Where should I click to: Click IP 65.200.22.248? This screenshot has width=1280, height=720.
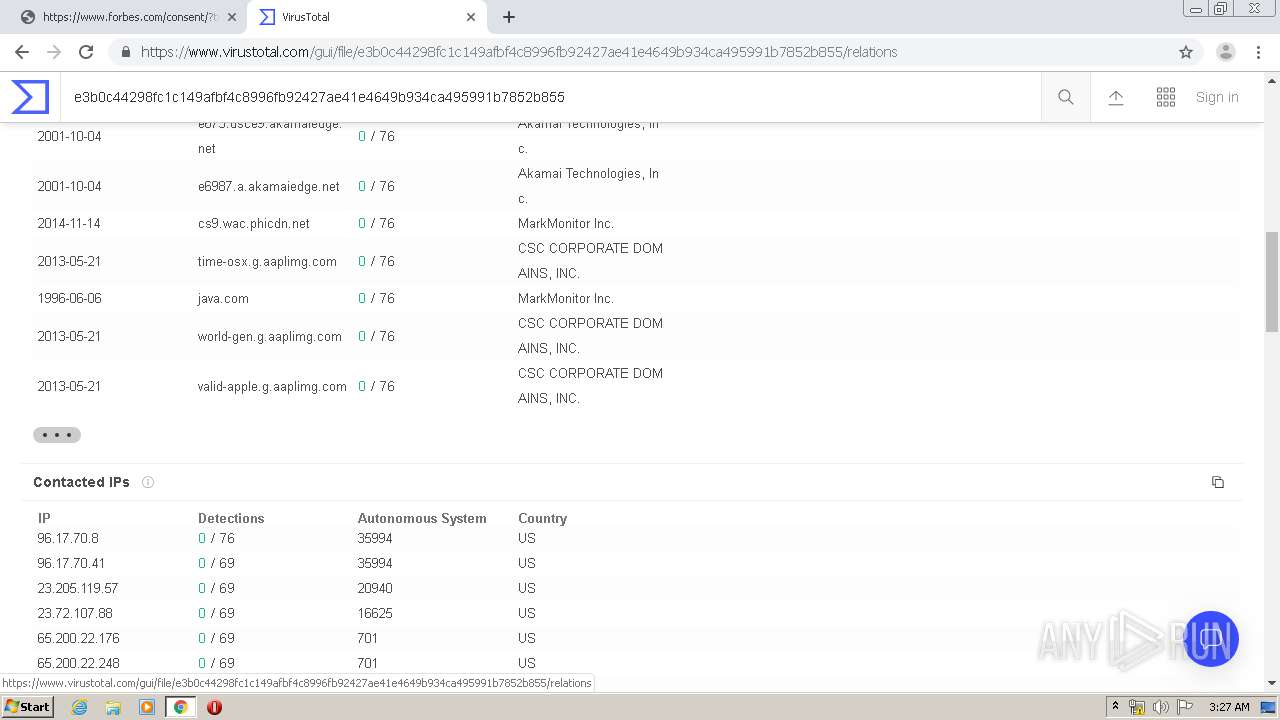(x=78, y=663)
